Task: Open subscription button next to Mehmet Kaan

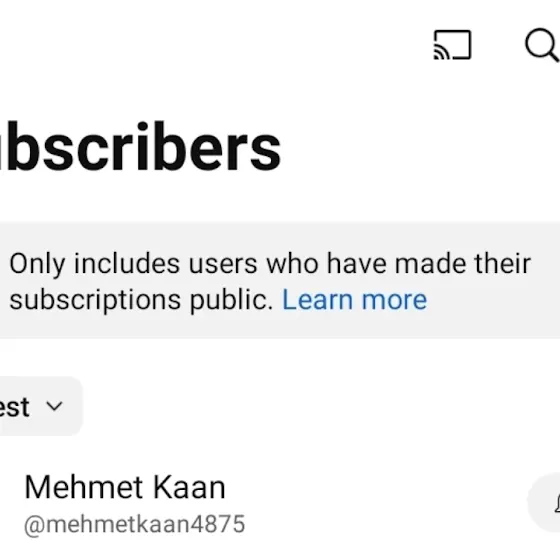Action: pos(544,503)
